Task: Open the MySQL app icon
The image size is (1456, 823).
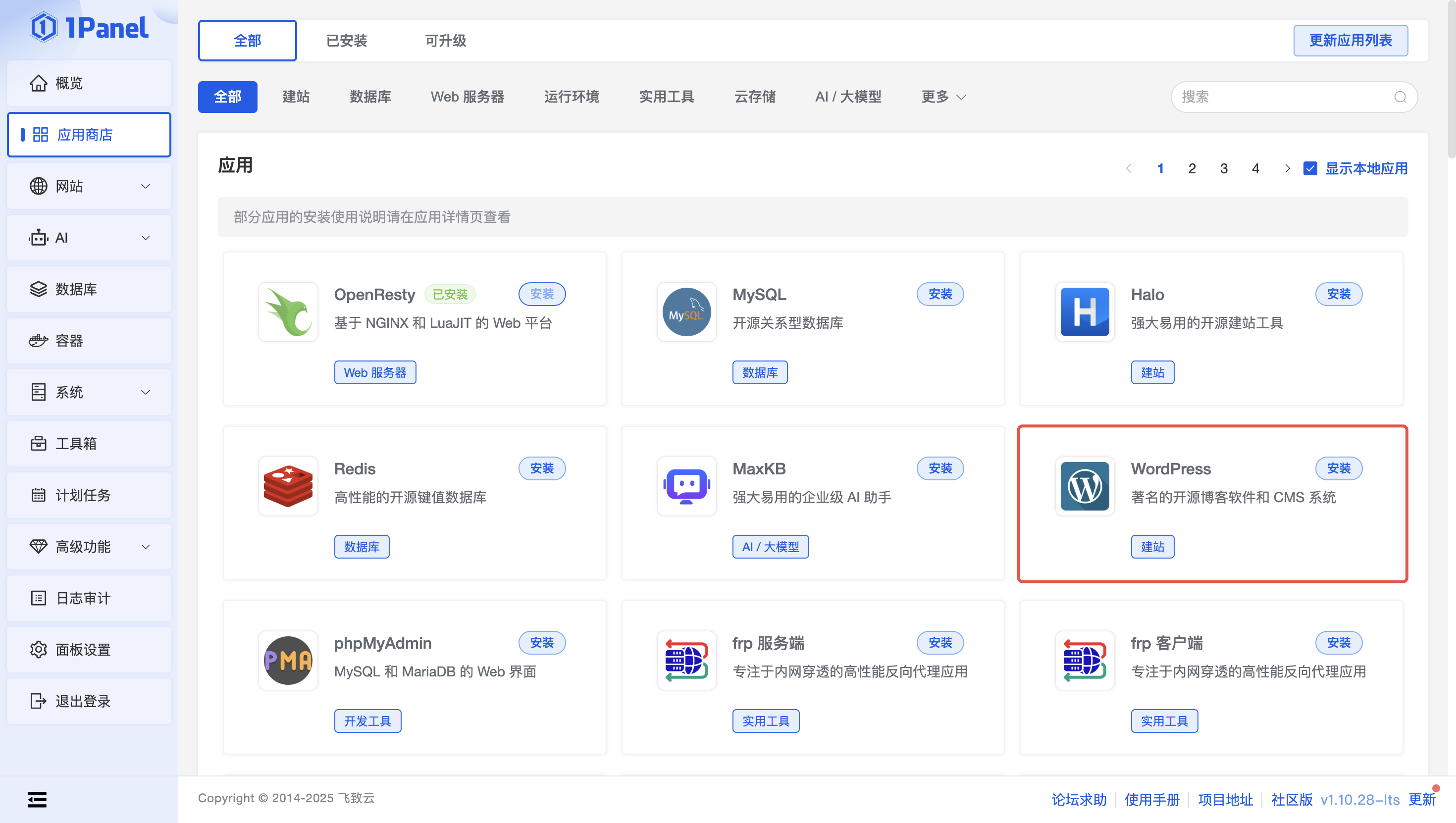Action: [686, 311]
